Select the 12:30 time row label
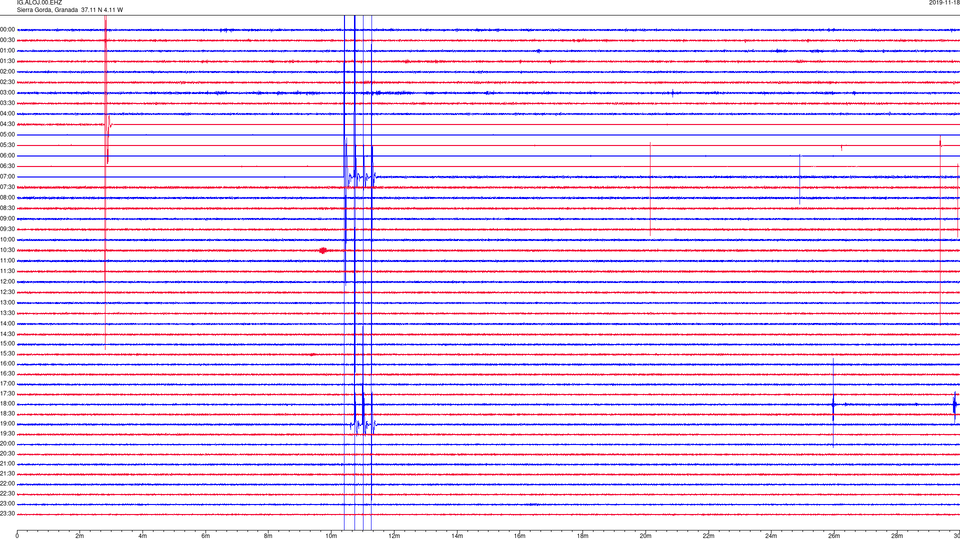 tap(7, 292)
